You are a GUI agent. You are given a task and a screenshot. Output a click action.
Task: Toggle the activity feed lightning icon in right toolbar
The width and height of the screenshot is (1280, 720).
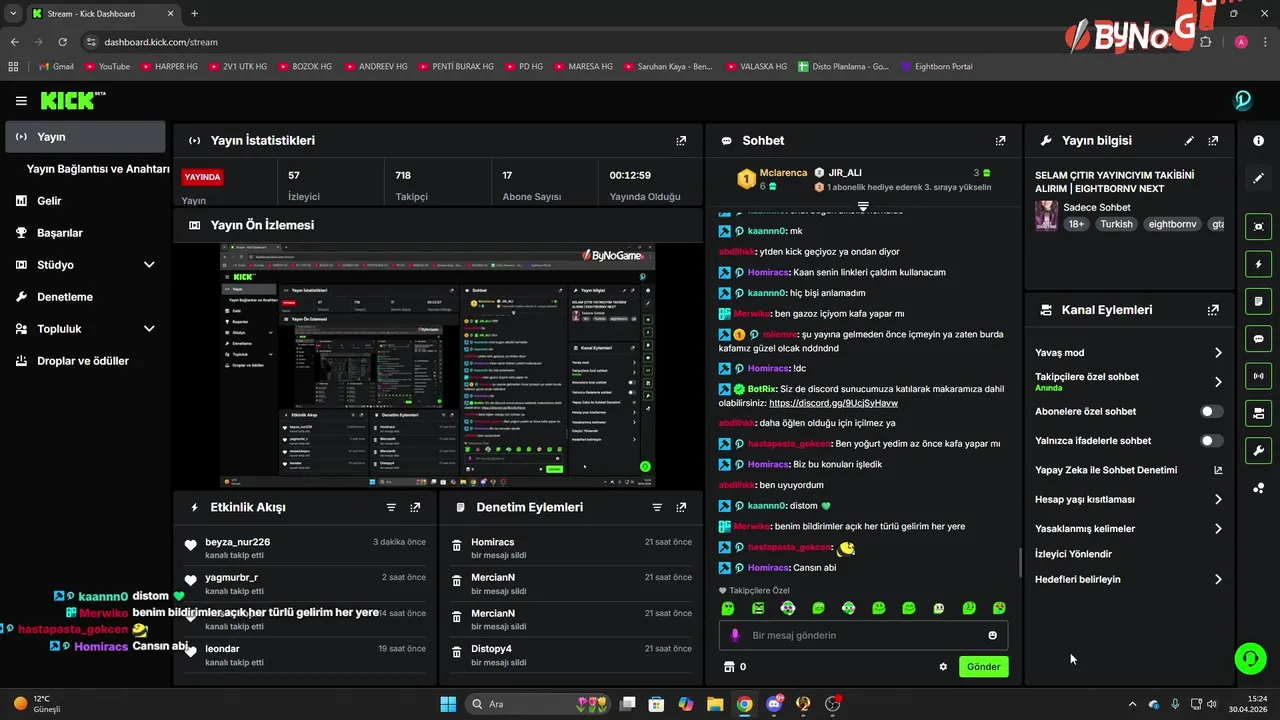click(x=1259, y=264)
